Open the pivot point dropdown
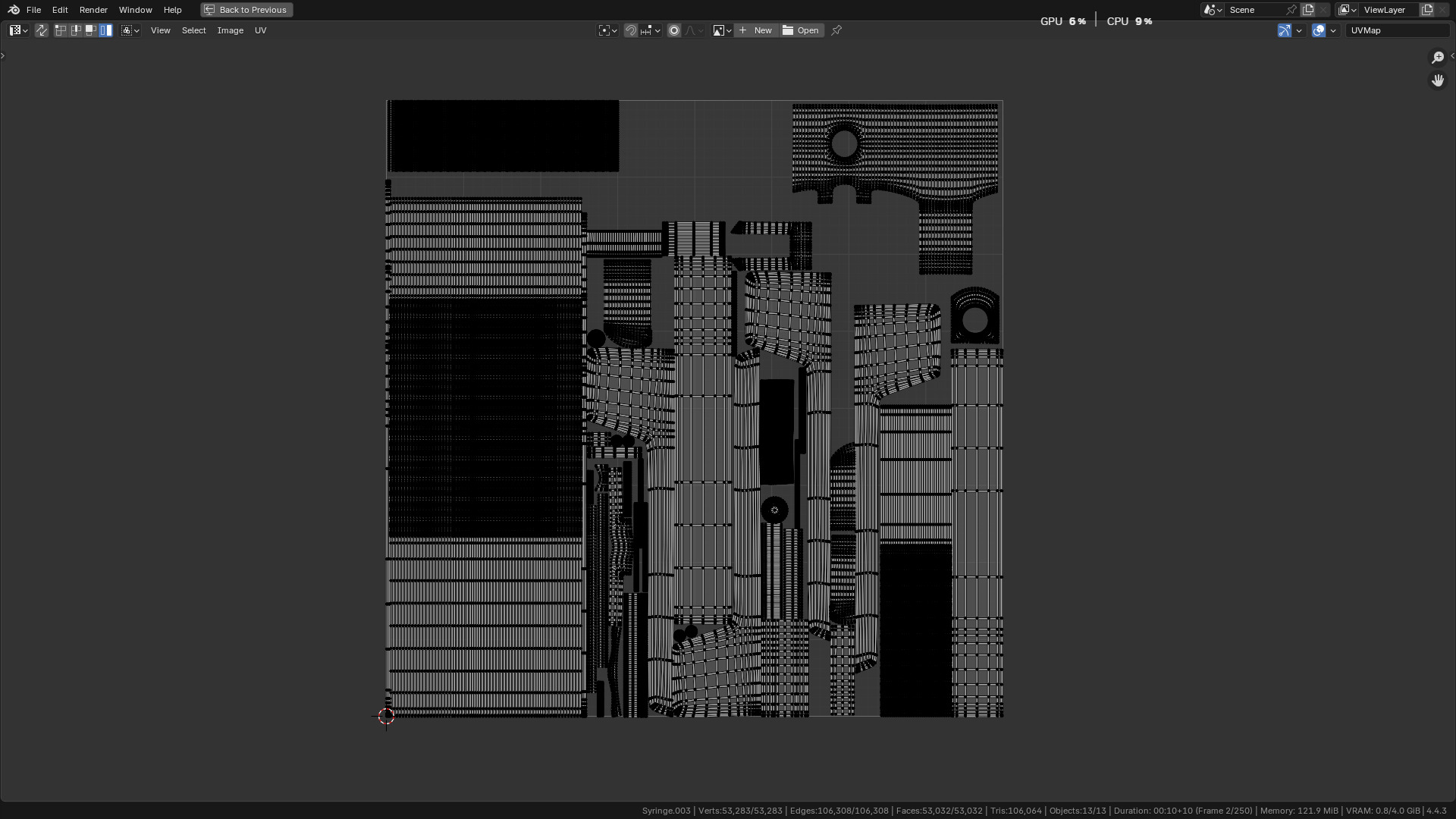The image size is (1456, 819). (x=607, y=30)
